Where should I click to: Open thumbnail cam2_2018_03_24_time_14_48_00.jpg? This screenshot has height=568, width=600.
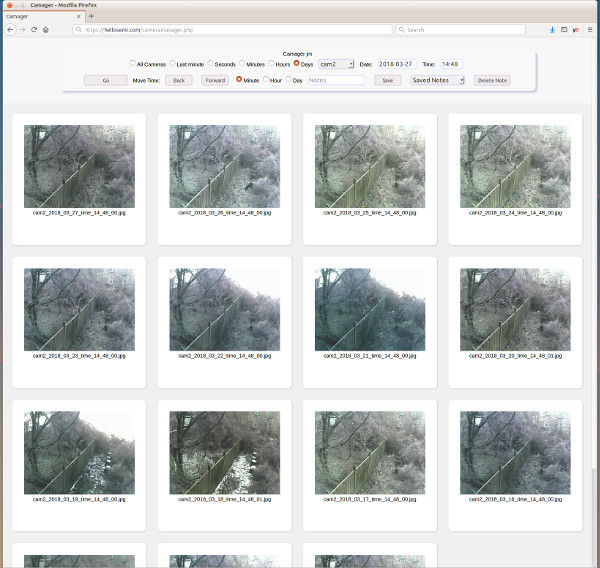tap(515, 166)
